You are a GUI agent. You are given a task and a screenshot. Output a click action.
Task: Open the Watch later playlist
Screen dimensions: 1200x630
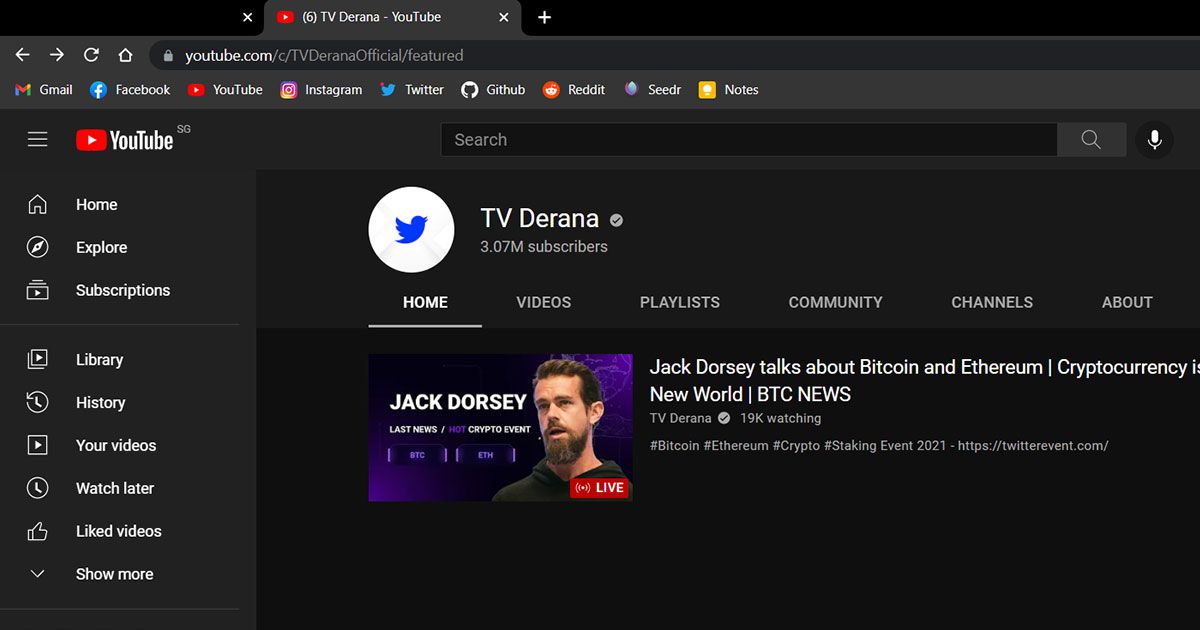(112, 488)
